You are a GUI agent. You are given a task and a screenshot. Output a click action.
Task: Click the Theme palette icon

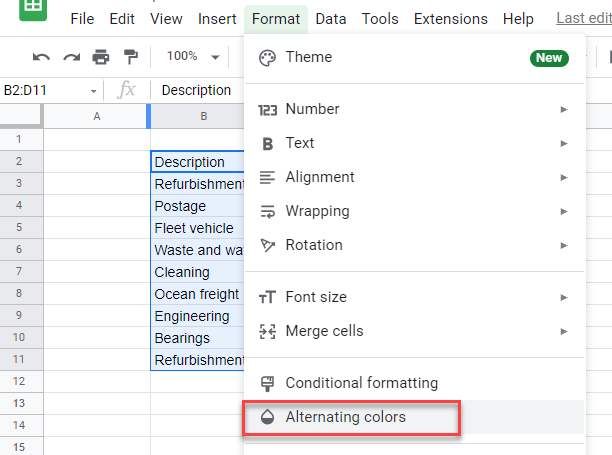coord(267,57)
